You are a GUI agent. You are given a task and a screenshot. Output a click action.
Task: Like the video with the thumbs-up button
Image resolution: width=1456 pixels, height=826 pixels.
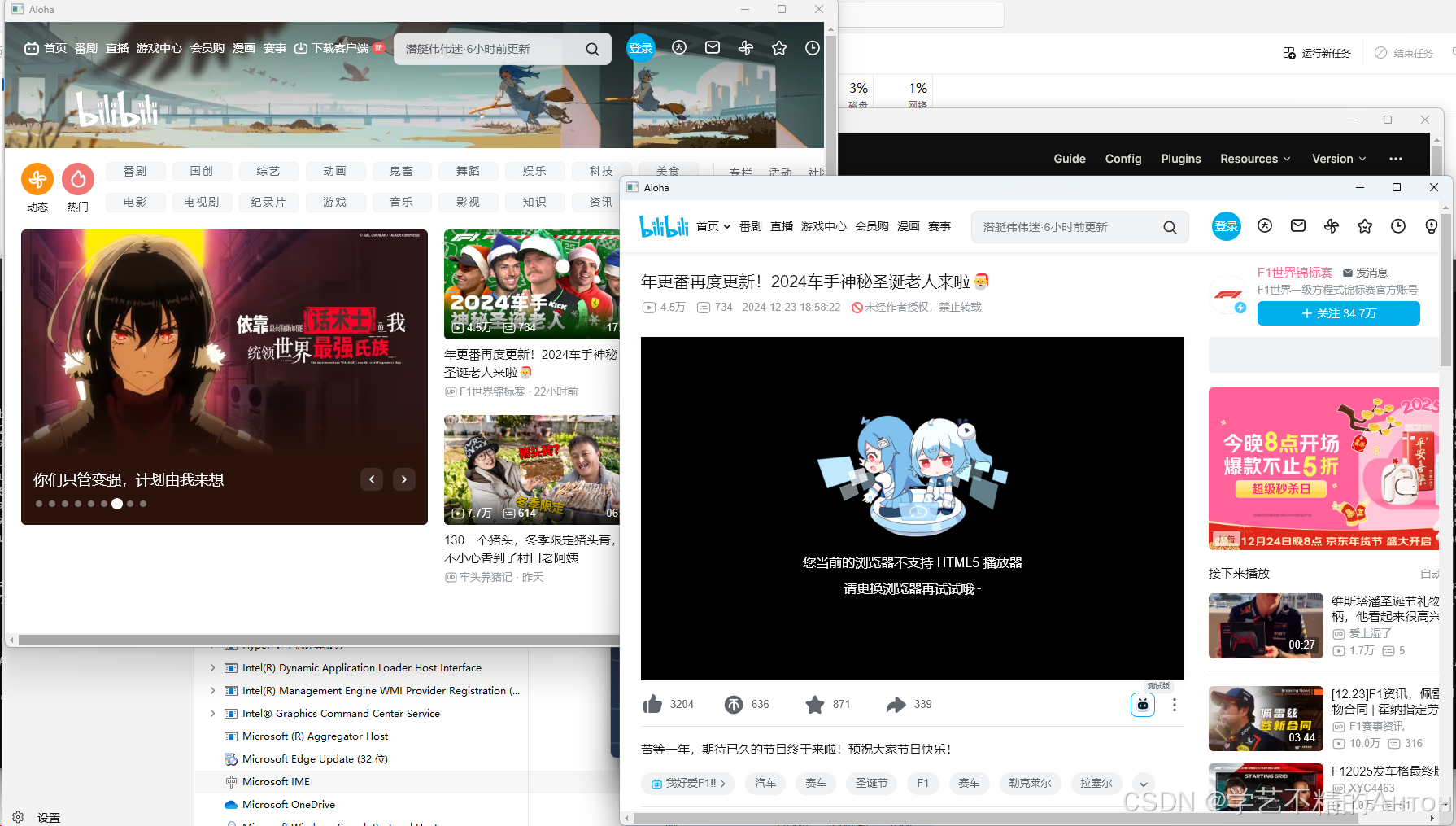point(653,704)
